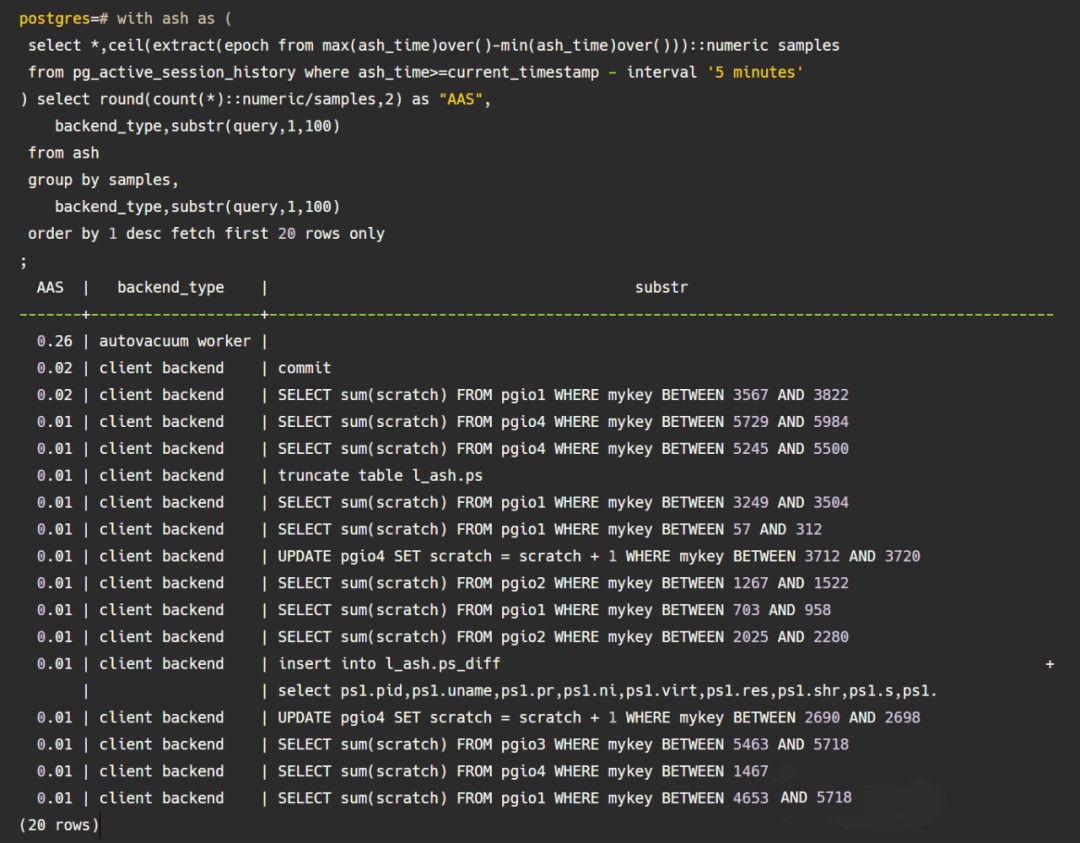Click the backend_type column header

tap(170, 288)
